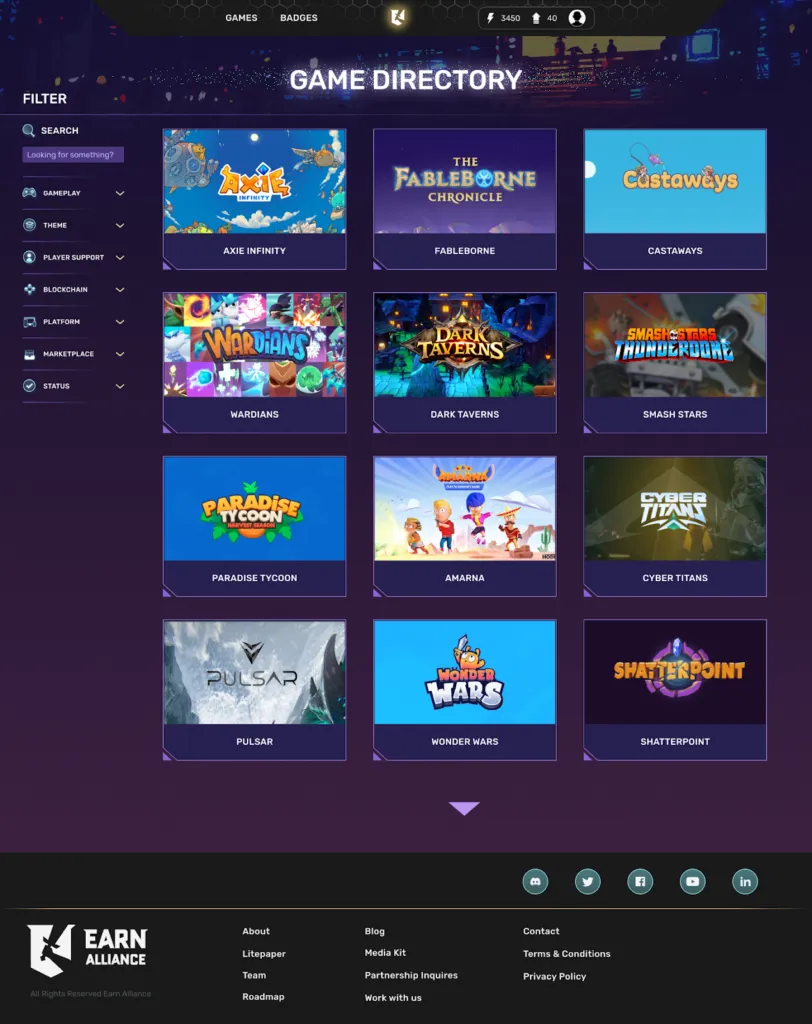Click the Work with us footer link
Image resolution: width=812 pixels, height=1024 pixels.
[393, 998]
